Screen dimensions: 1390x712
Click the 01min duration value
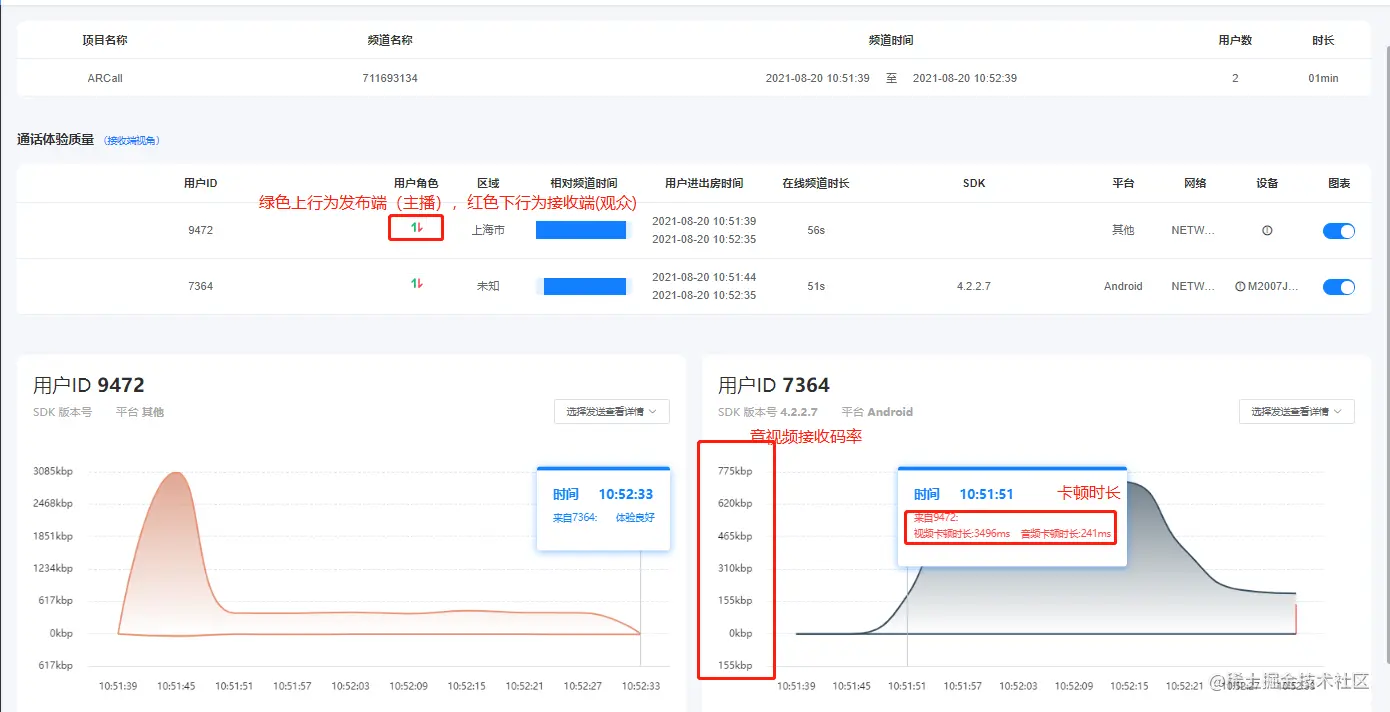1323,78
